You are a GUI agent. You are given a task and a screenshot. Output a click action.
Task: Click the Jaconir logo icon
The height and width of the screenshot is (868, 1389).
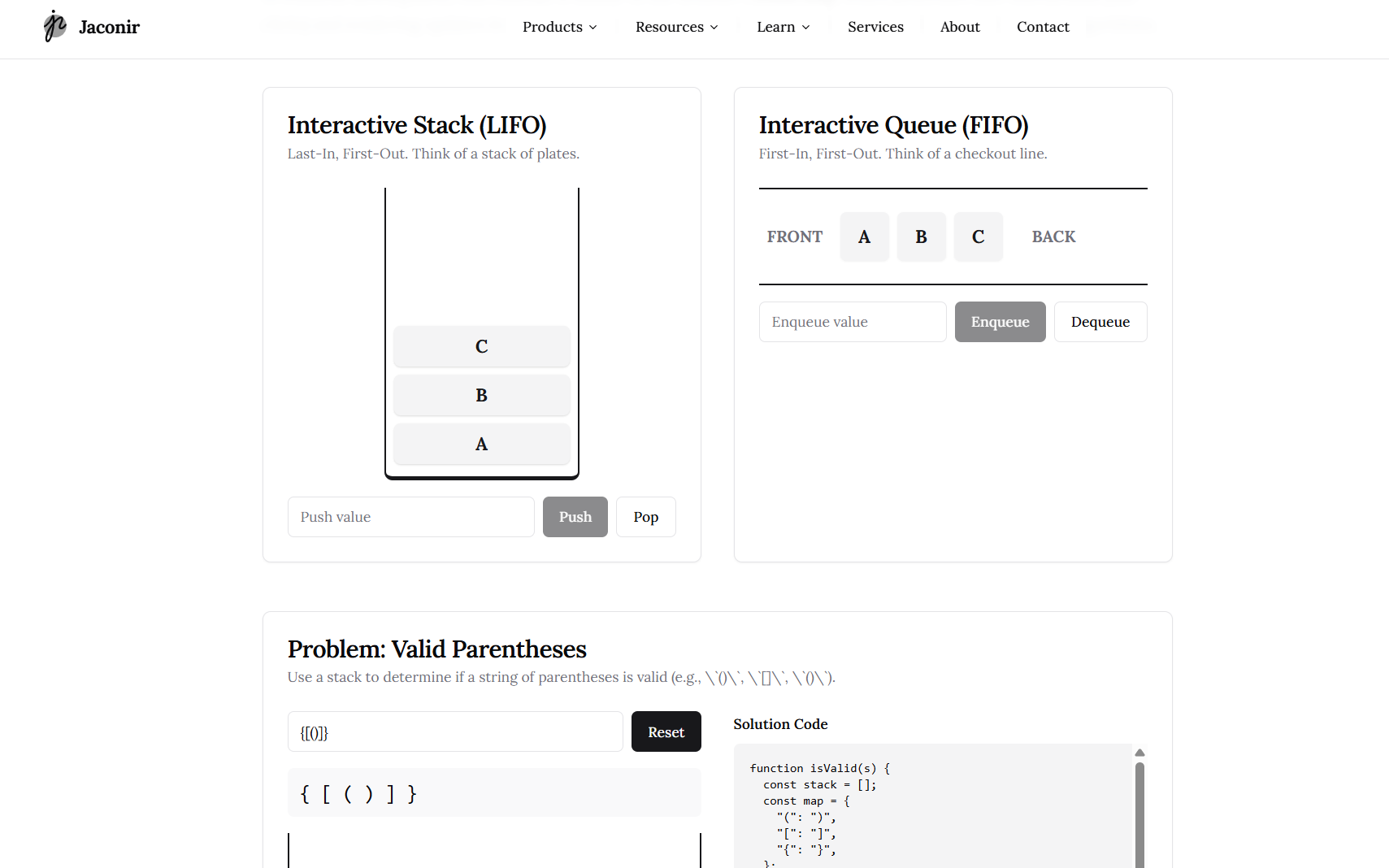(x=54, y=26)
